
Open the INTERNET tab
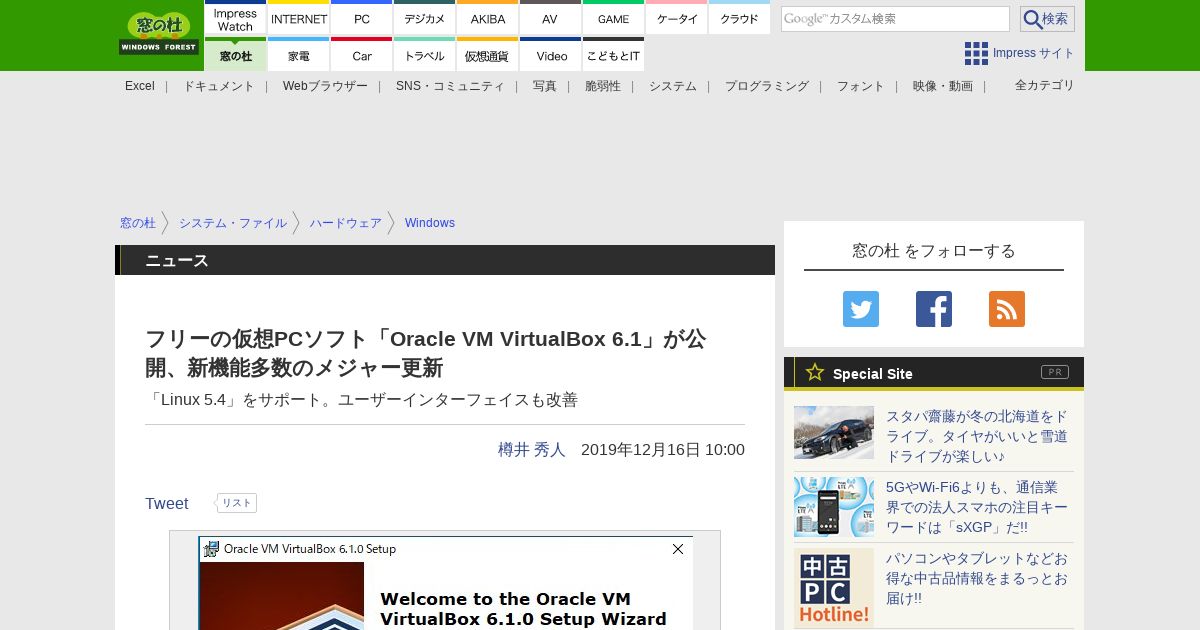(299, 18)
